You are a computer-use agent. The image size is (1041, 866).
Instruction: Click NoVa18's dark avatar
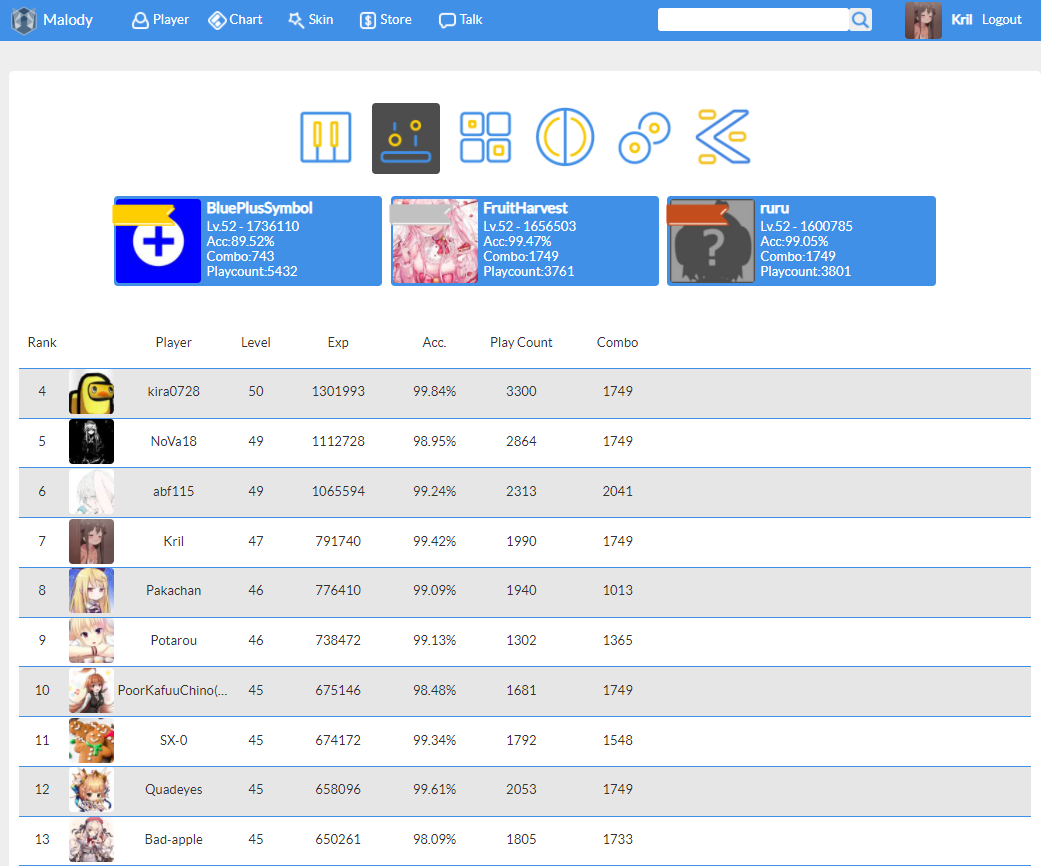pyautogui.click(x=92, y=442)
